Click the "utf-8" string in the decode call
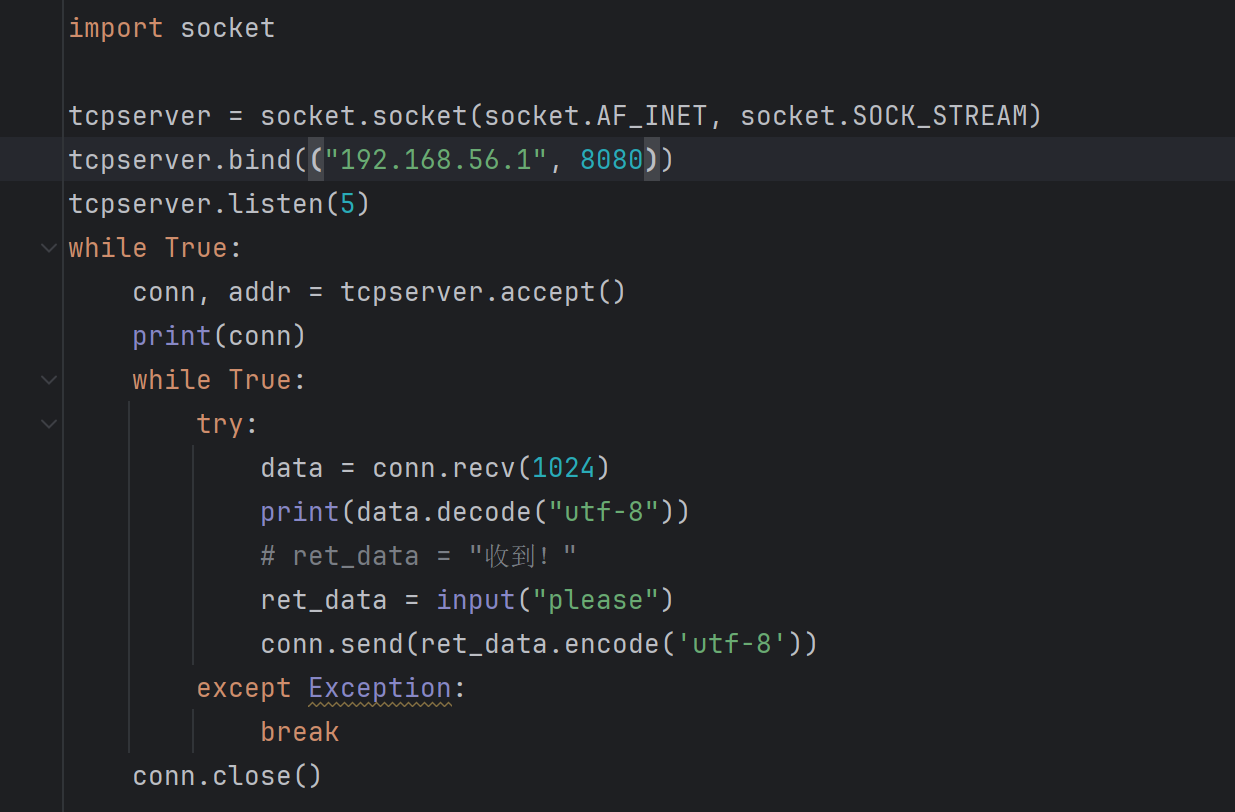Screen dimensions: 1235x812 coord(603,512)
